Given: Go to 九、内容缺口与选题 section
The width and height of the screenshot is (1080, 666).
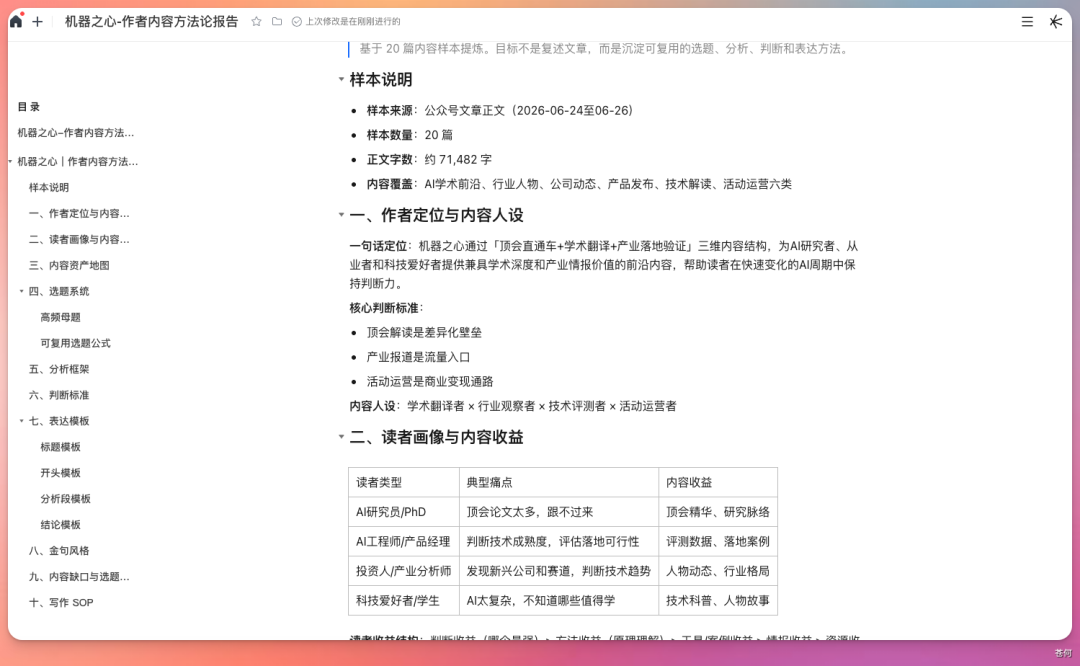Looking at the screenshot, I should [79, 576].
